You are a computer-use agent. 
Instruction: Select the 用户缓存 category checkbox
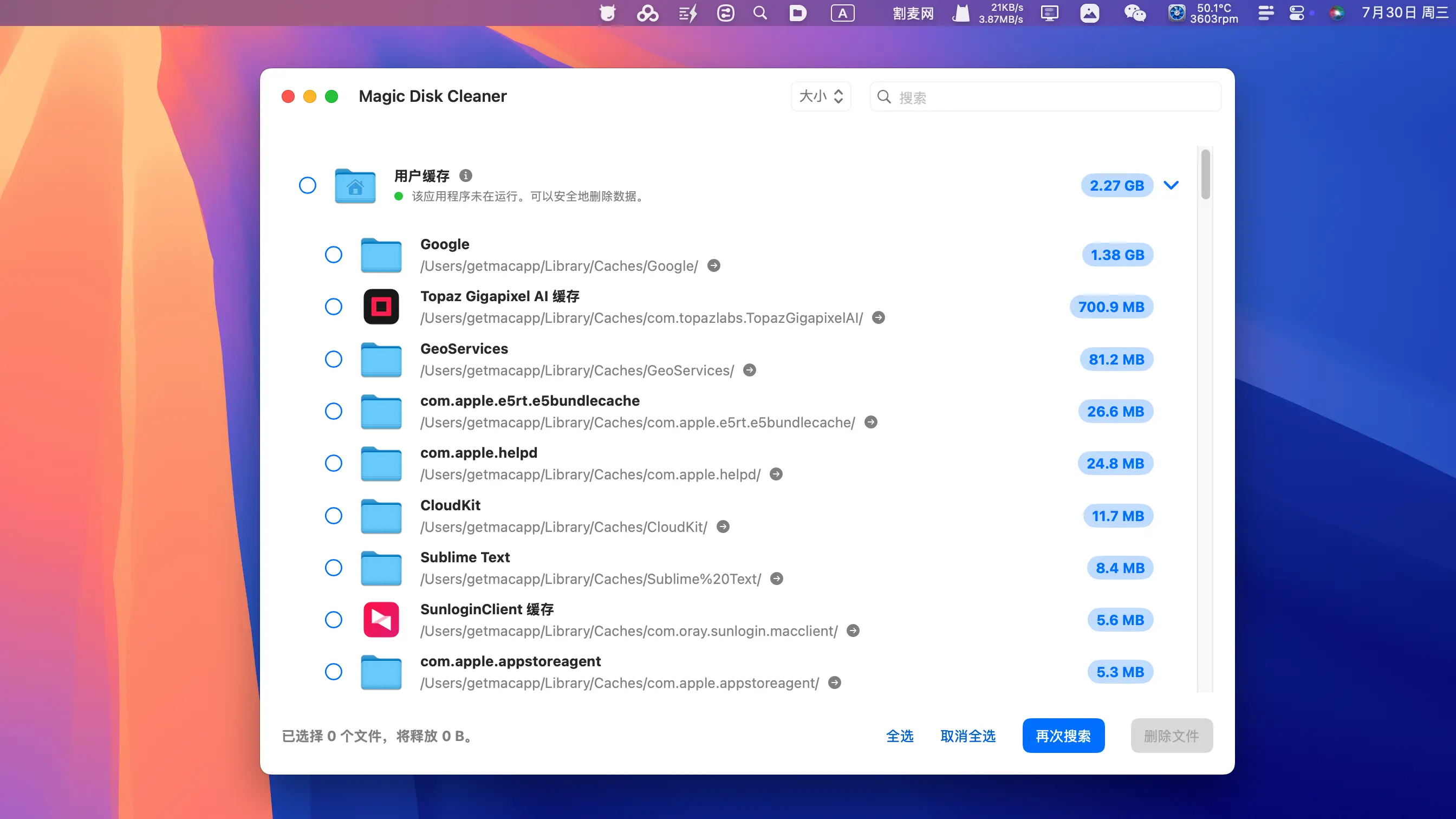308,185
